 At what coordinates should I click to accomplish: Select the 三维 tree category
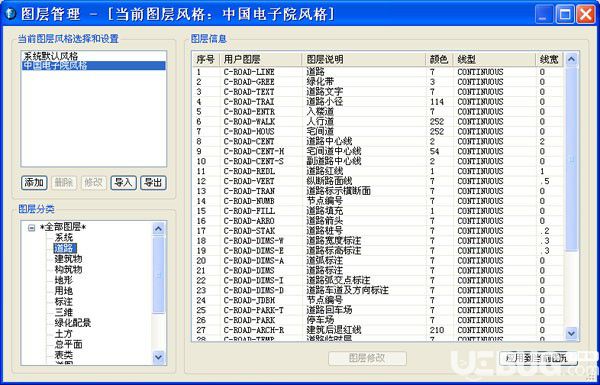point(64,312)
